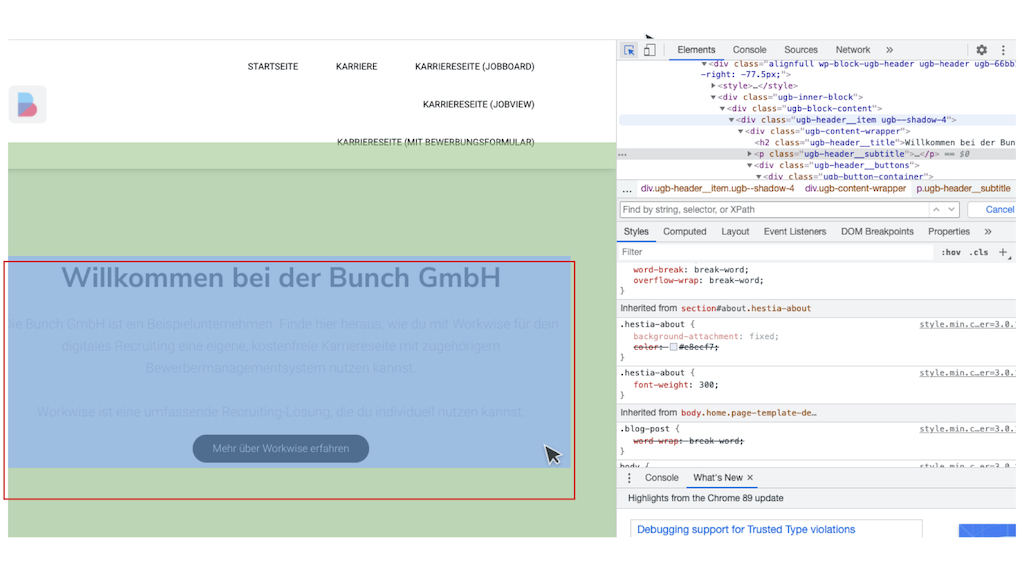Open the Computed pane tab
1024x576 pixels.
pos(684,232)
